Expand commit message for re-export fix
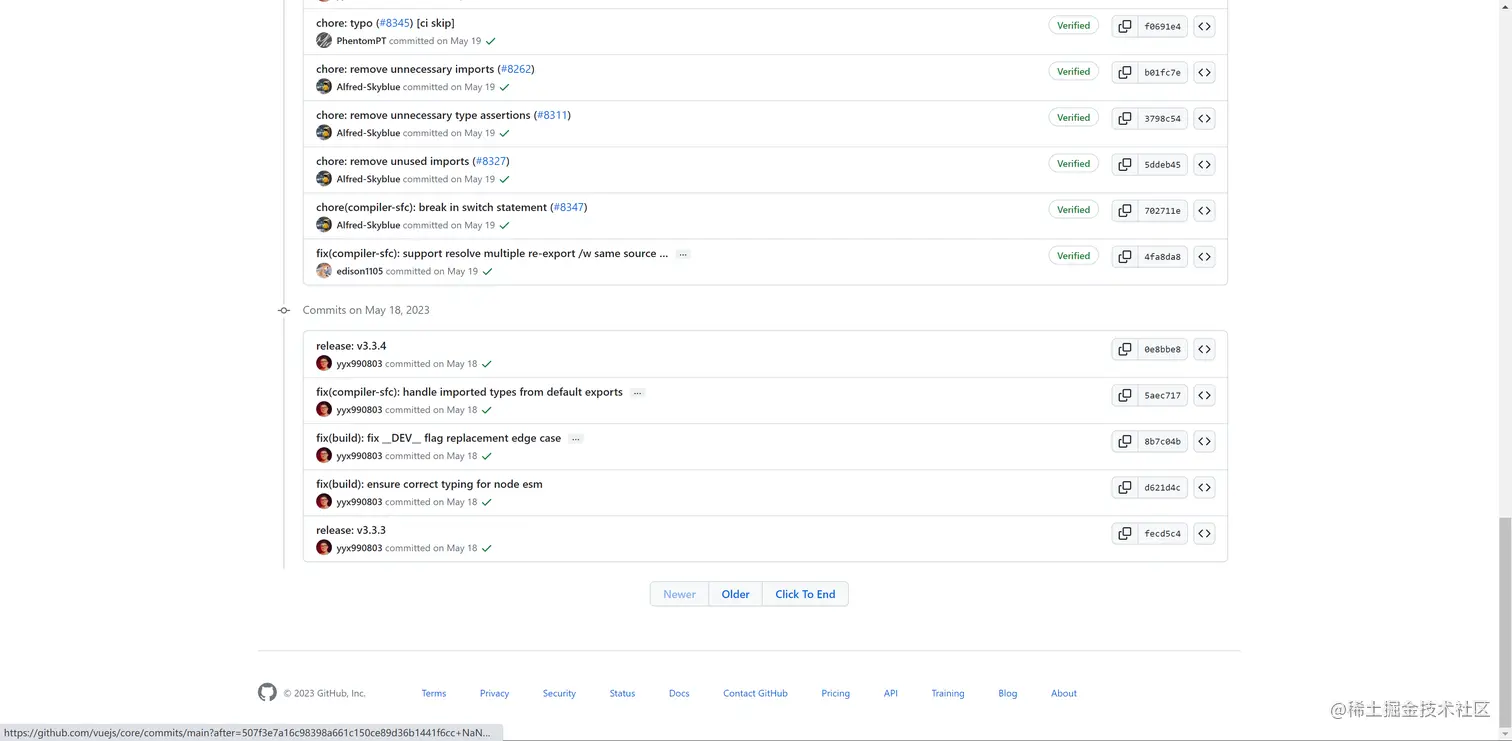Screen dimensions: 1512x741 pyautogui.click(x=683, y=255)
